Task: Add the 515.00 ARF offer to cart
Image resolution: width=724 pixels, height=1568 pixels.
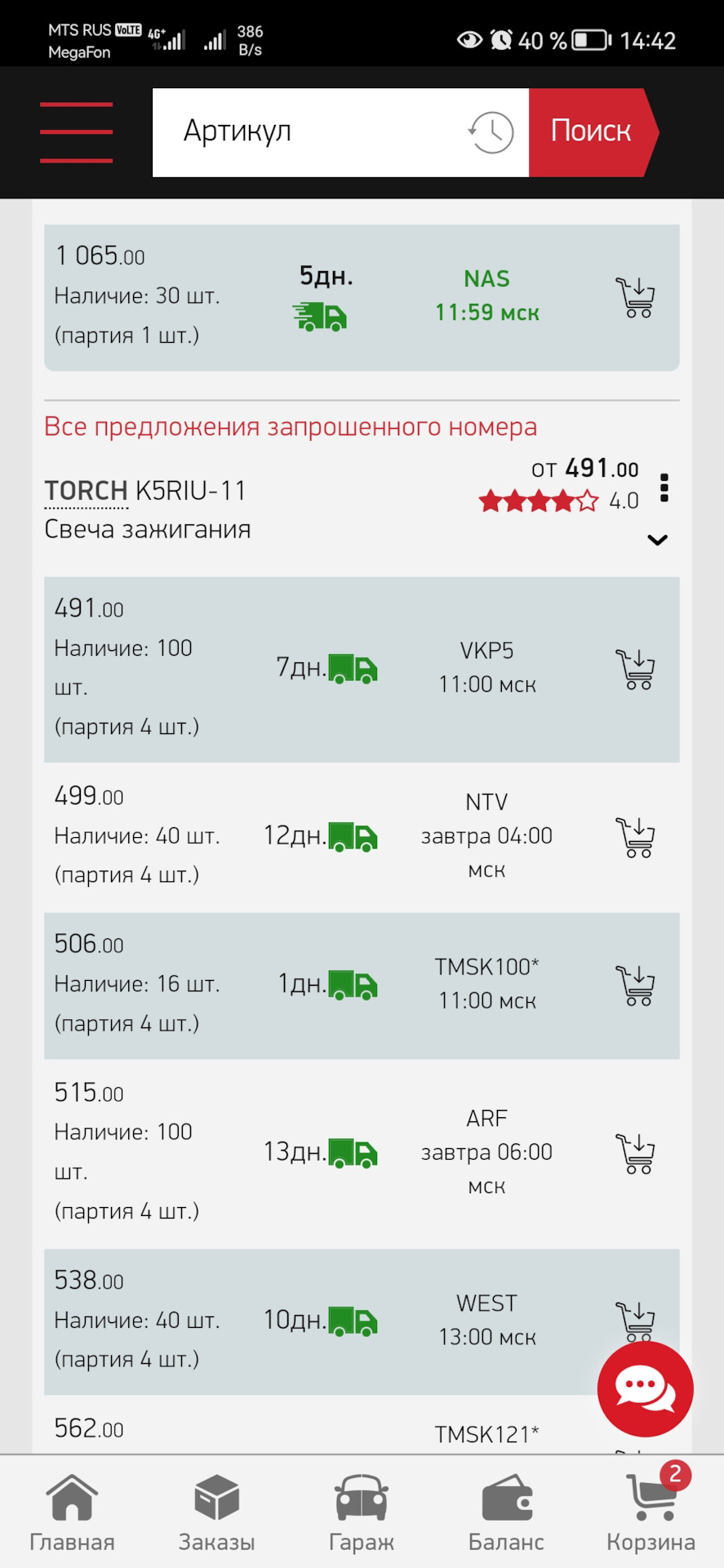Action: pos(636,1153)
